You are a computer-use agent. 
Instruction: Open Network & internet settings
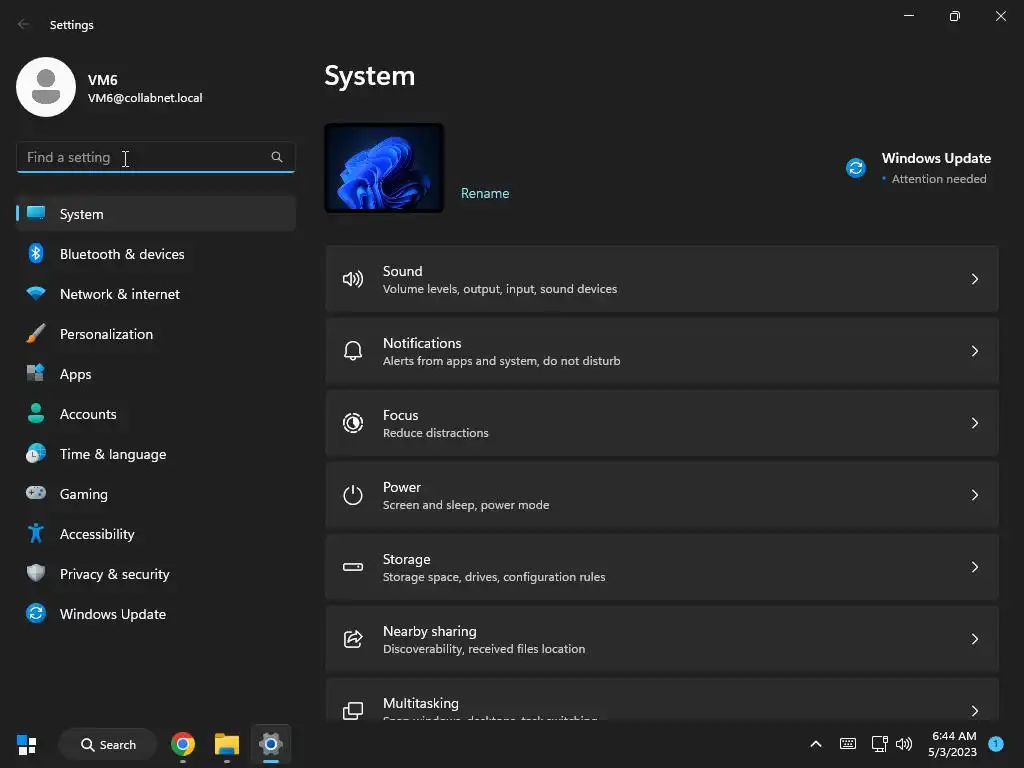click(x=156, y=293)
